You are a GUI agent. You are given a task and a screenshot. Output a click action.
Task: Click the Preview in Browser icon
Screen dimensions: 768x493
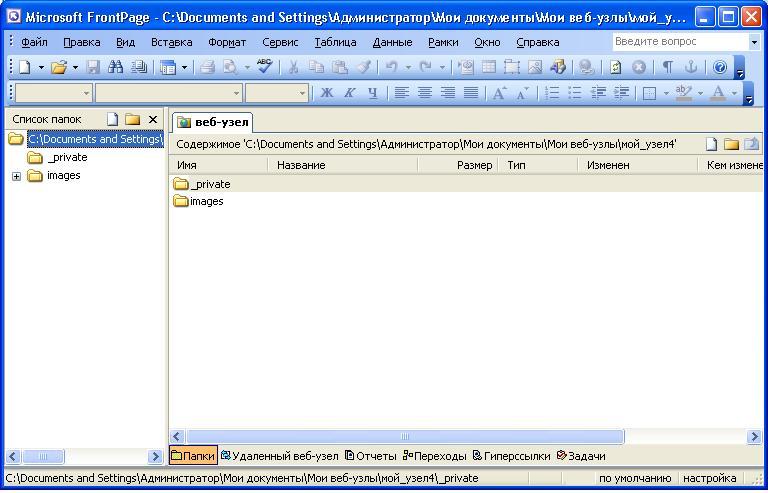click(230, 67)
